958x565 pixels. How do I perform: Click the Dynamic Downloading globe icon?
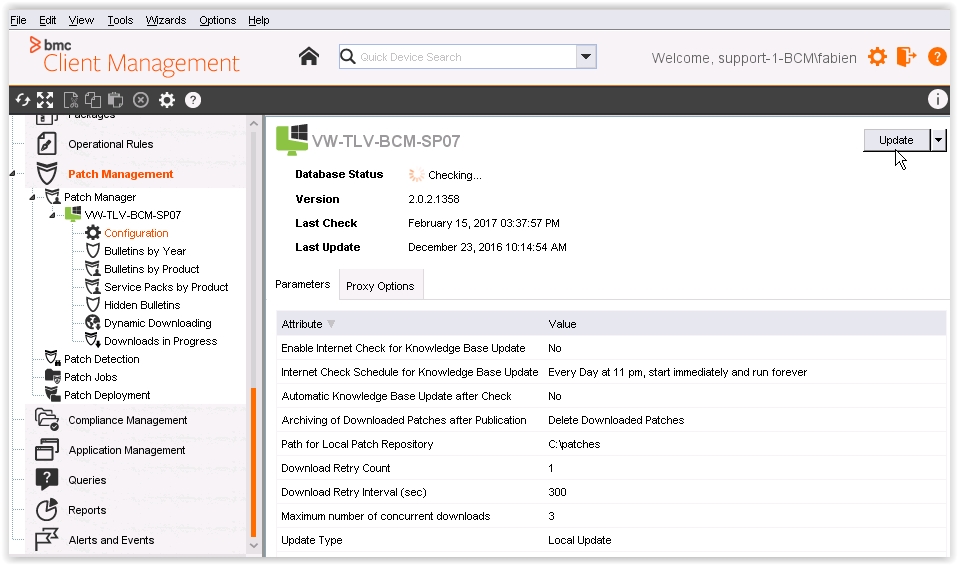pos(92,323)
